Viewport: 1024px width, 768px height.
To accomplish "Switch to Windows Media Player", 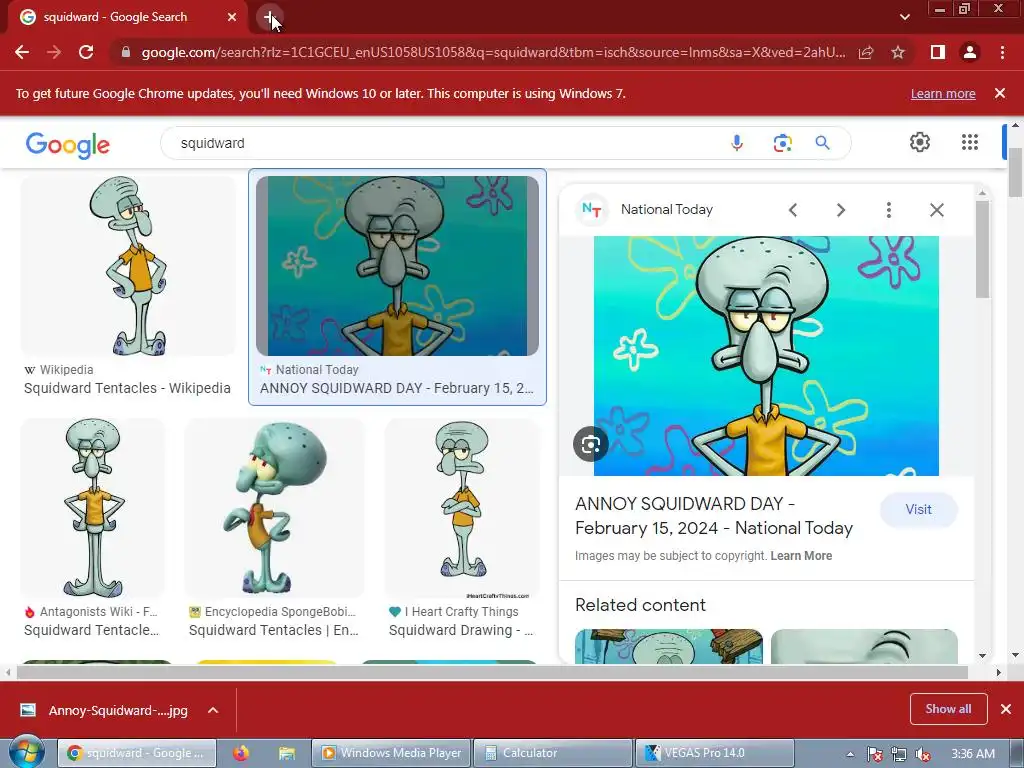I will tap(391, 753).
